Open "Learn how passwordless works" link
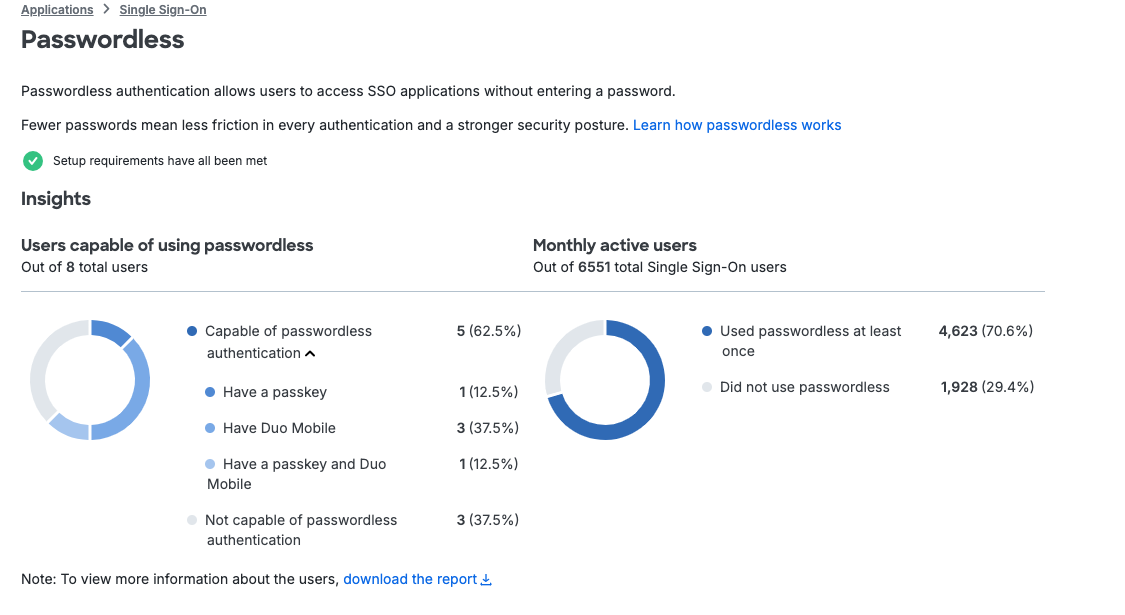This screenshot has height=615, width=1125. (x=737, y=124)
